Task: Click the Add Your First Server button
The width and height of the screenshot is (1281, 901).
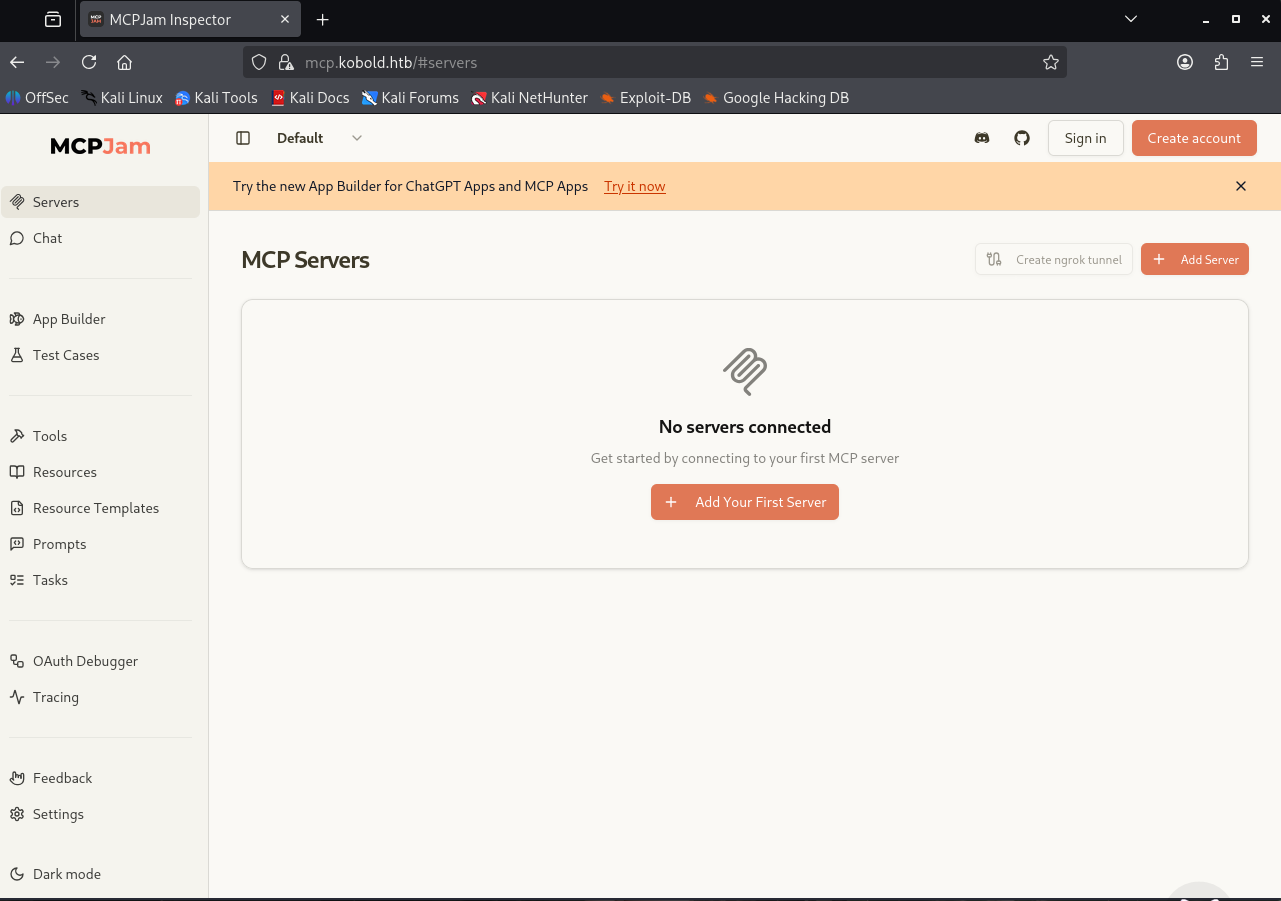Action: tap(745, 502)
